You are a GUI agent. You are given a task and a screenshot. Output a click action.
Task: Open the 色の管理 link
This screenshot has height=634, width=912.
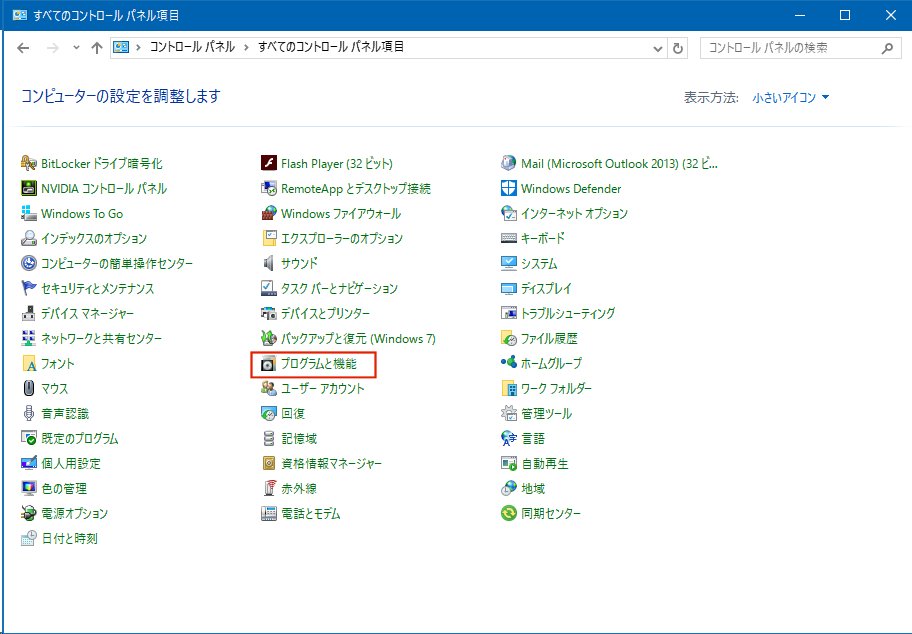tap(64, 489)
